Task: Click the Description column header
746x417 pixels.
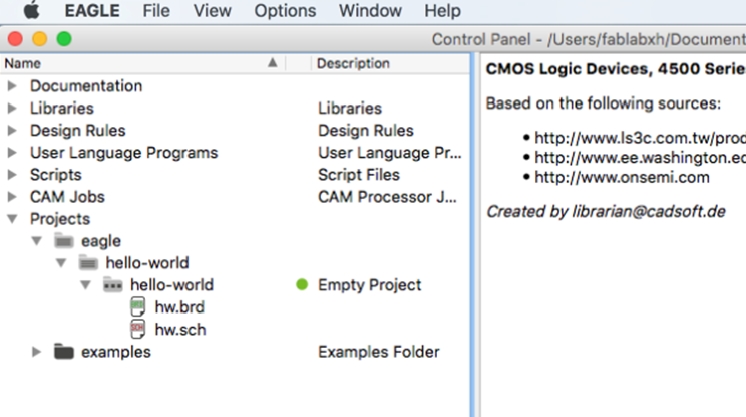Action: tap(353, 63)
